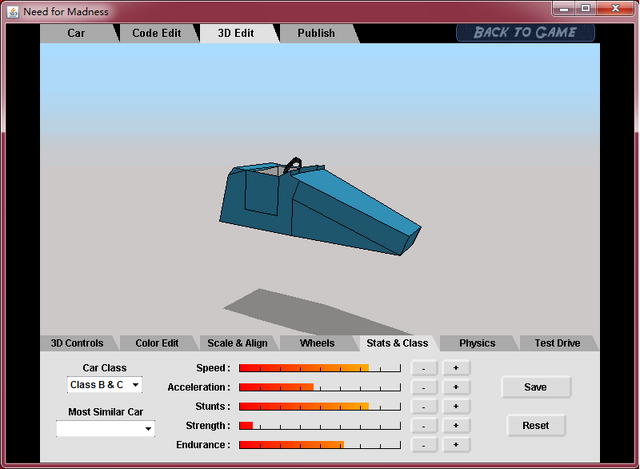Click the Stunts stat bar
This screenshot has height=469, width=640.
(x=320, y=407)
